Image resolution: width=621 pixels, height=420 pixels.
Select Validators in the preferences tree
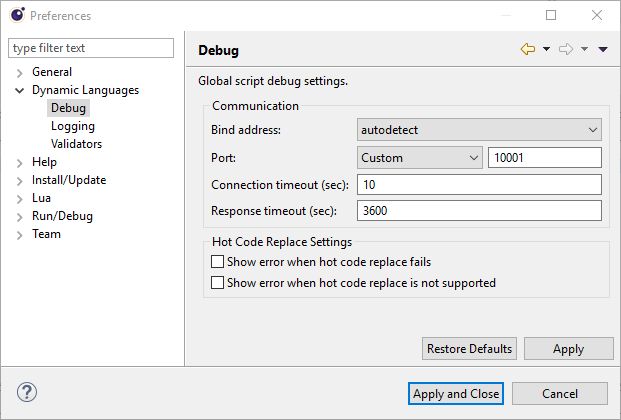tap(76, 144)
